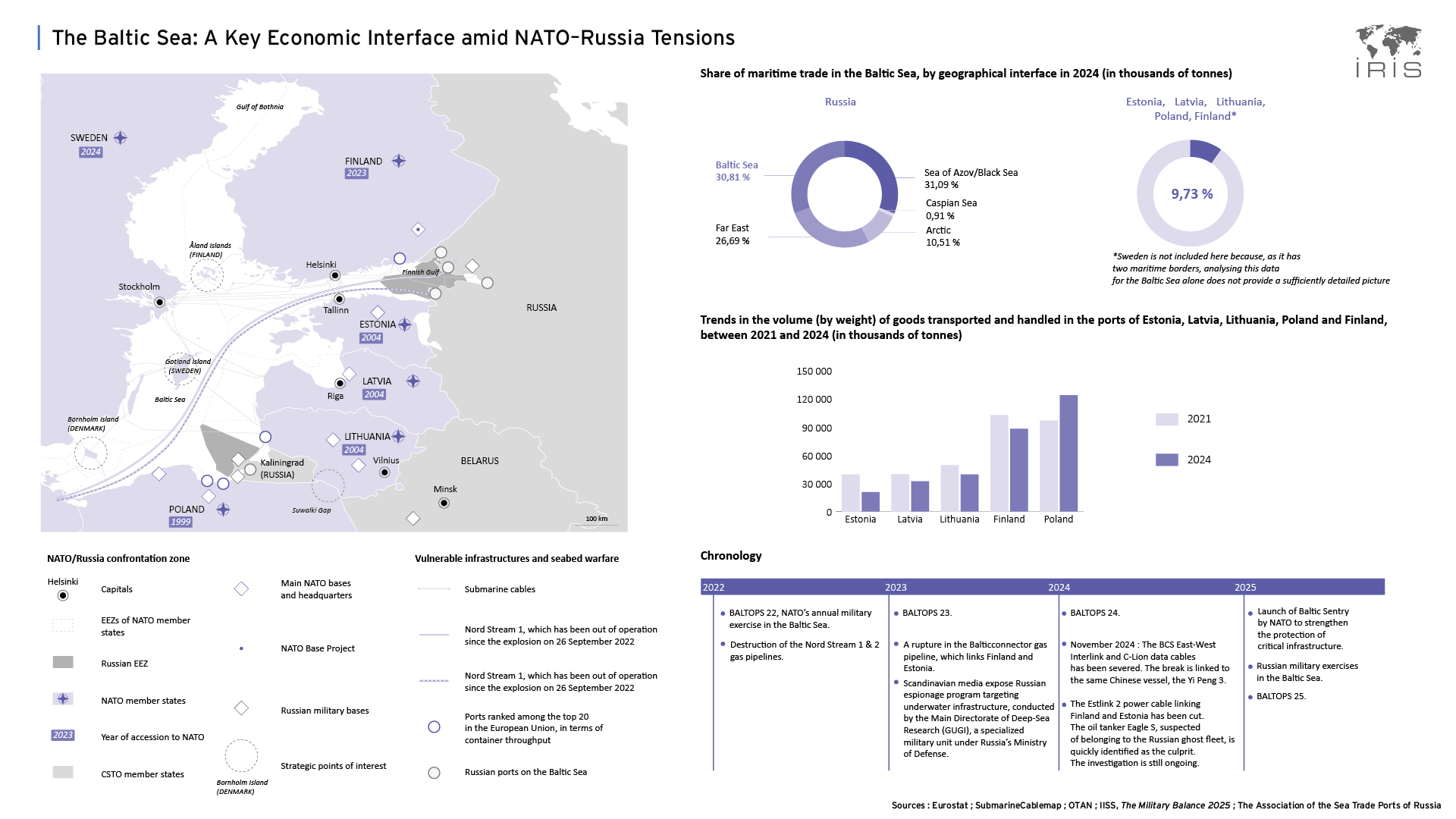Click the Year of accession 2023 legend badge
The height and width of the screenshot is (819, 1456).
pos(63,735)
